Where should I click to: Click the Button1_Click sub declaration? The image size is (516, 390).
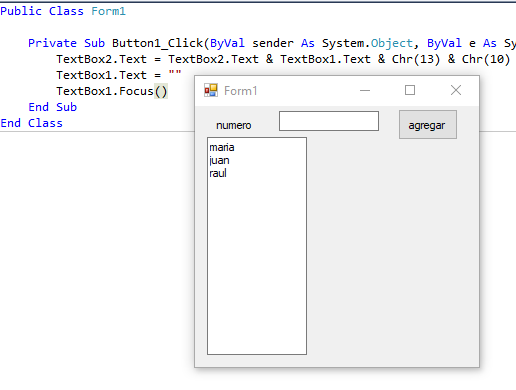tap(272, 43)
